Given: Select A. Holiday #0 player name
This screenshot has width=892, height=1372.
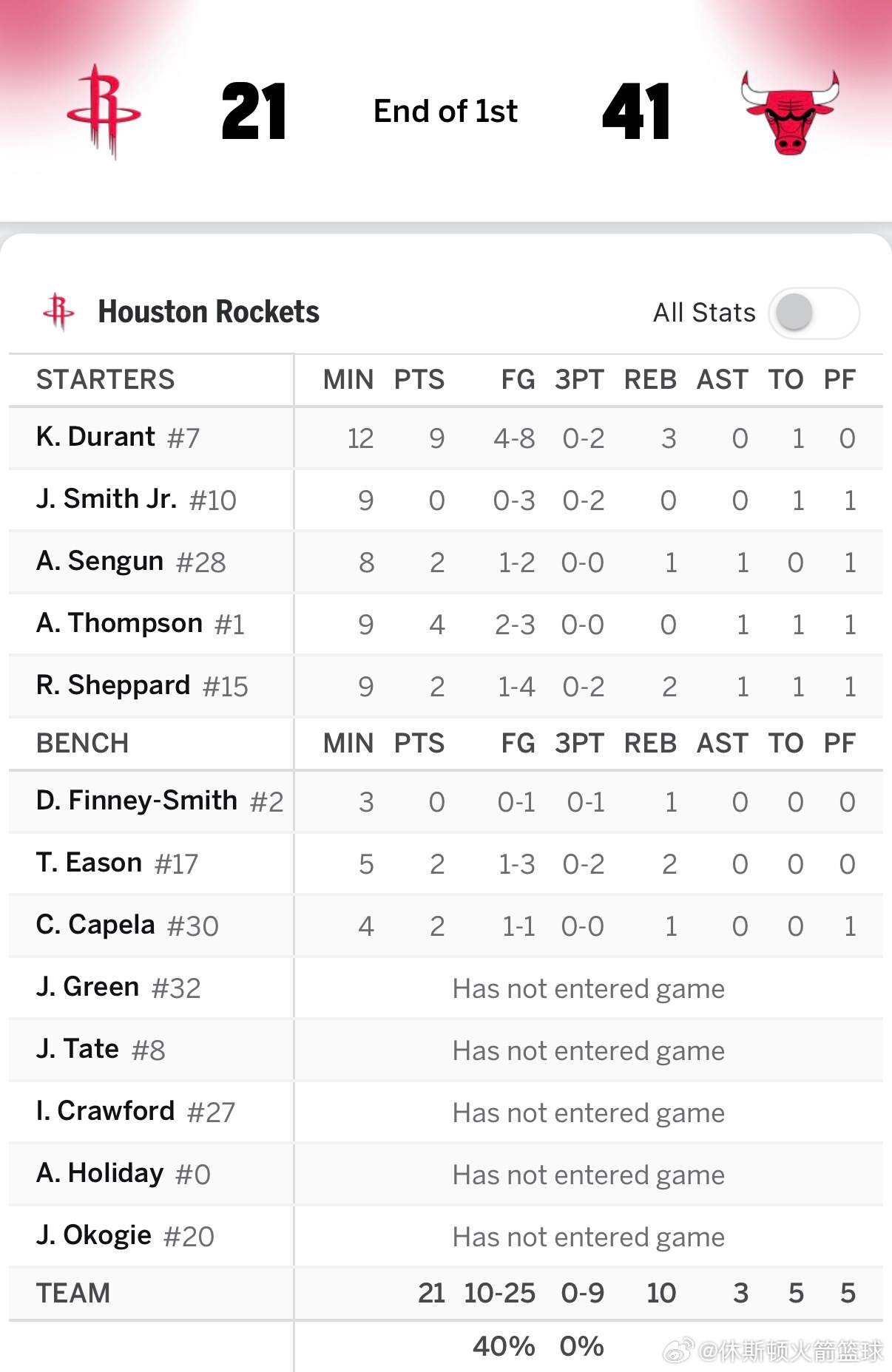Looking at the screenshot, I should (124, 1174).
